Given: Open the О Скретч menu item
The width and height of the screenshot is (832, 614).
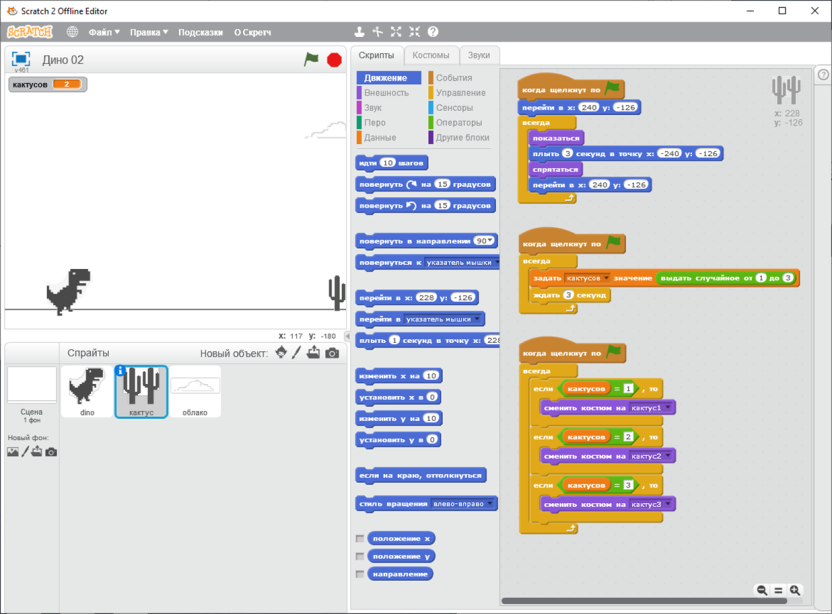Looking at the screenshot, I should click(x=253, y=32).
